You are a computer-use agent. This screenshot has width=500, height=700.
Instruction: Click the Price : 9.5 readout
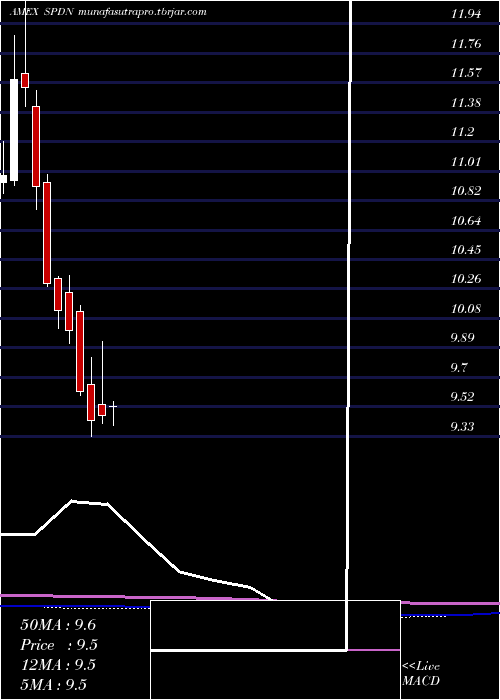(59, 645)
